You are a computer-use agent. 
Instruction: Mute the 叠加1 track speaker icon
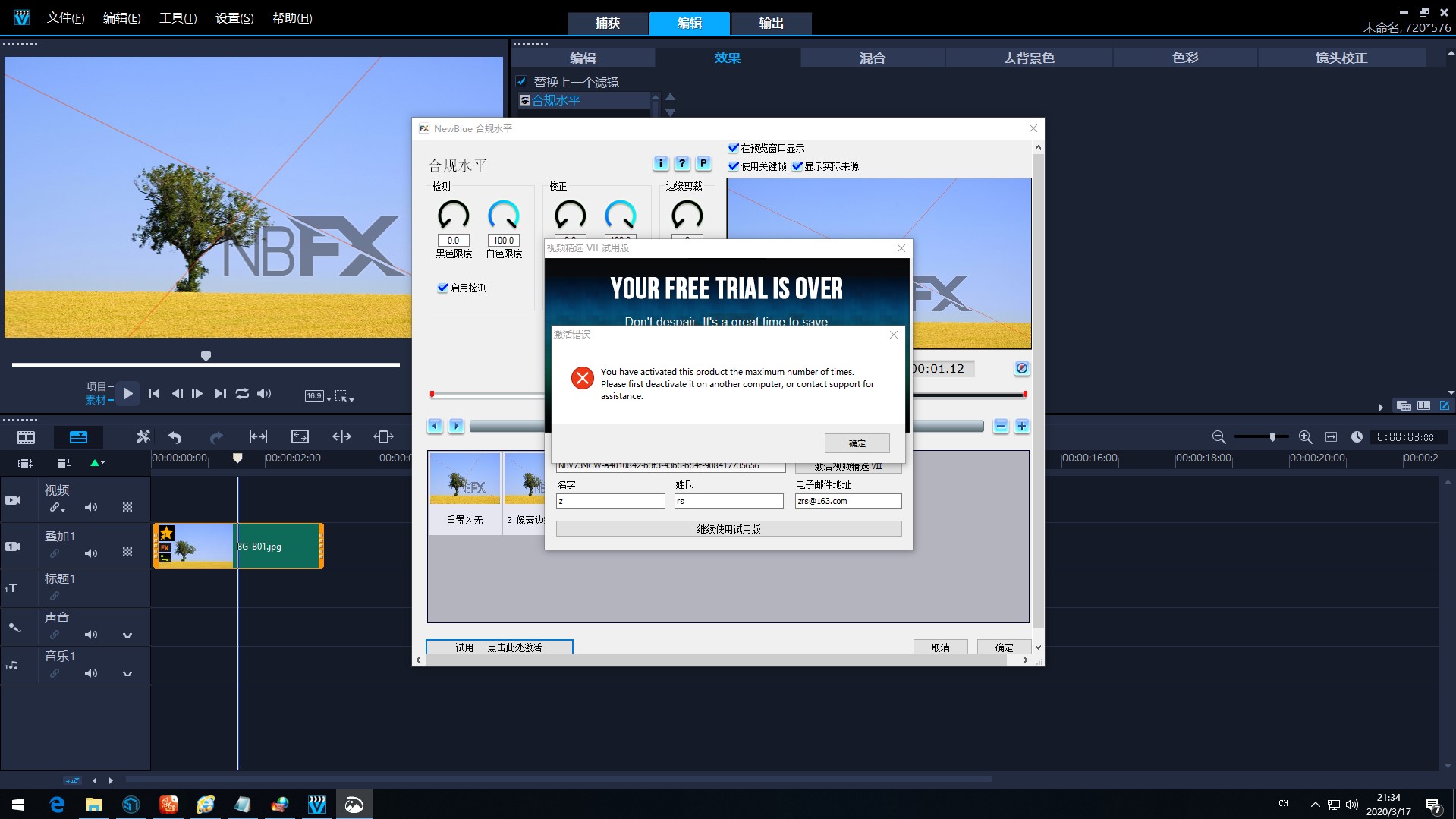pyautogui.click(x=91, y=553)
